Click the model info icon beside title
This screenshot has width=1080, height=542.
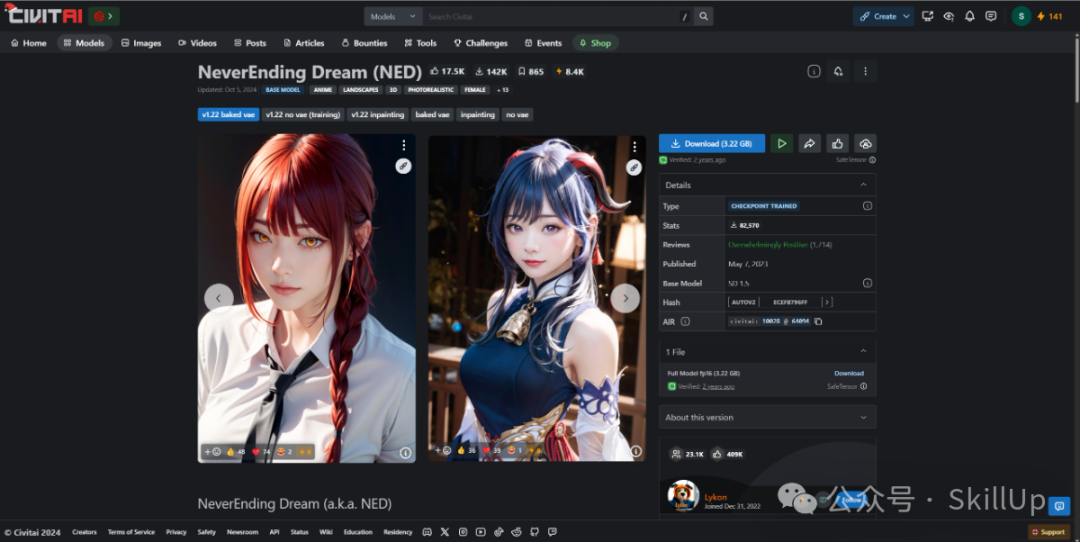click(813, 71)
